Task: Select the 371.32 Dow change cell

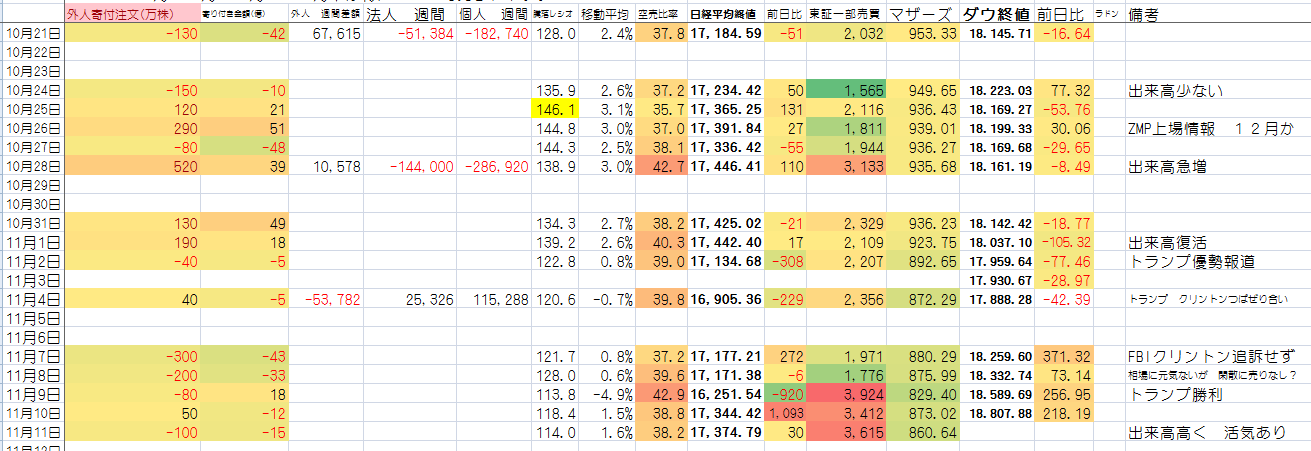Action: [1063, 355]
